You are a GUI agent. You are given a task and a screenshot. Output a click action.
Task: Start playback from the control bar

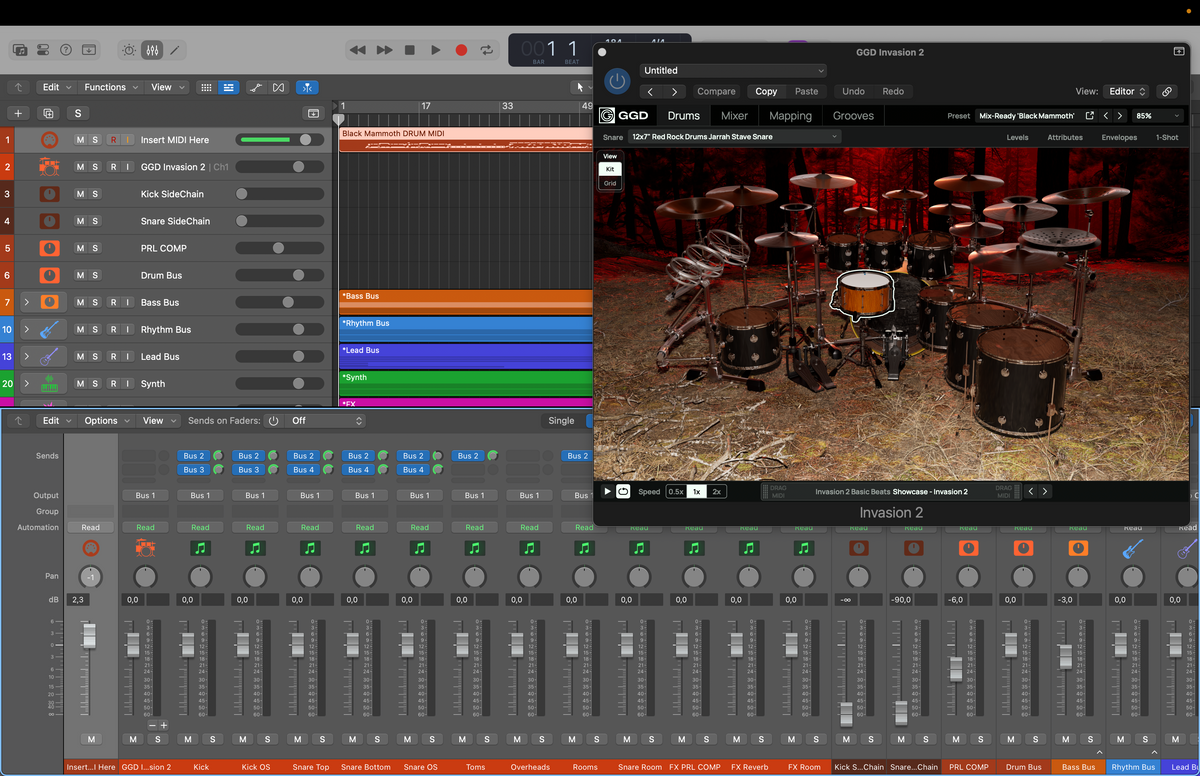435,50
